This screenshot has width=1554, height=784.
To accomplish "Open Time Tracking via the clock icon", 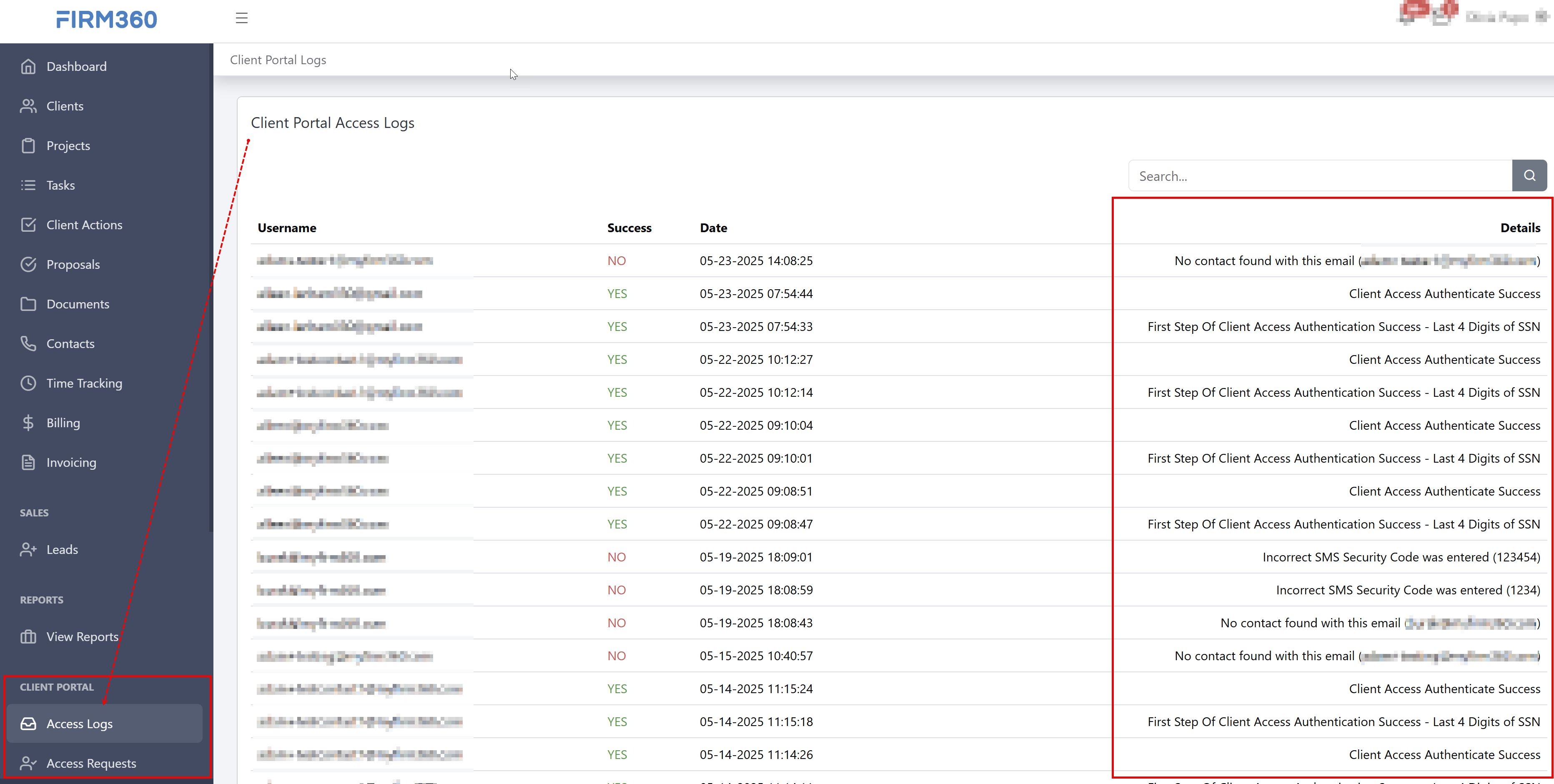I will pyautogui.click(x=29, y=383).
